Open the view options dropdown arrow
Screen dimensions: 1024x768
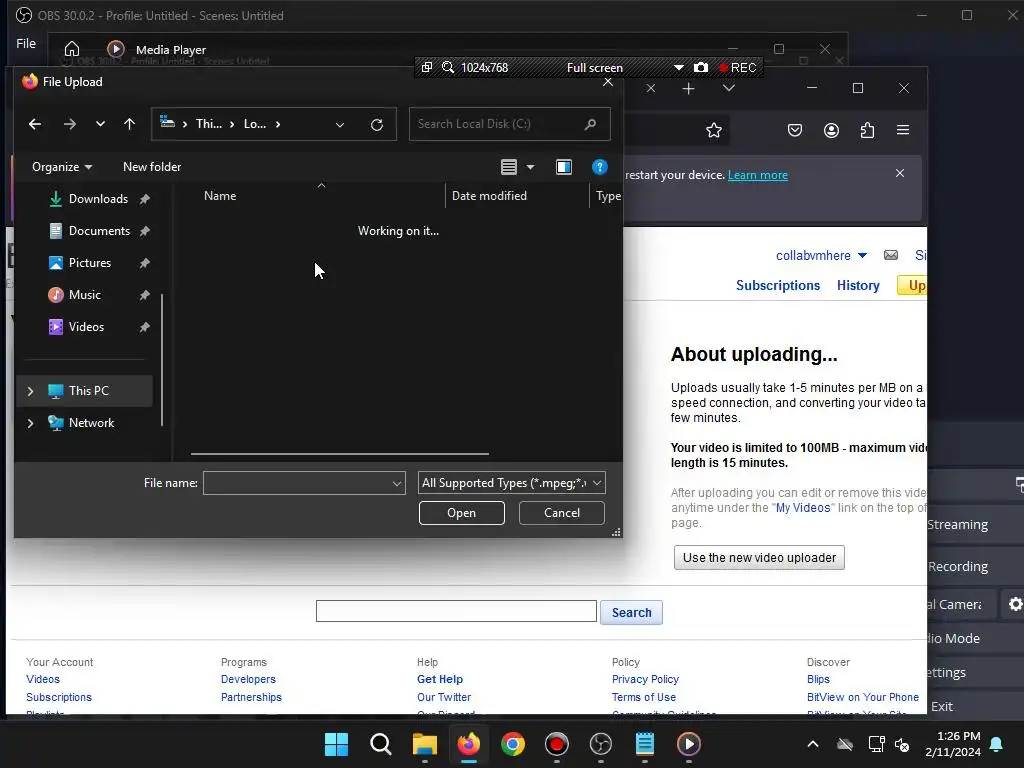[530, 167]
